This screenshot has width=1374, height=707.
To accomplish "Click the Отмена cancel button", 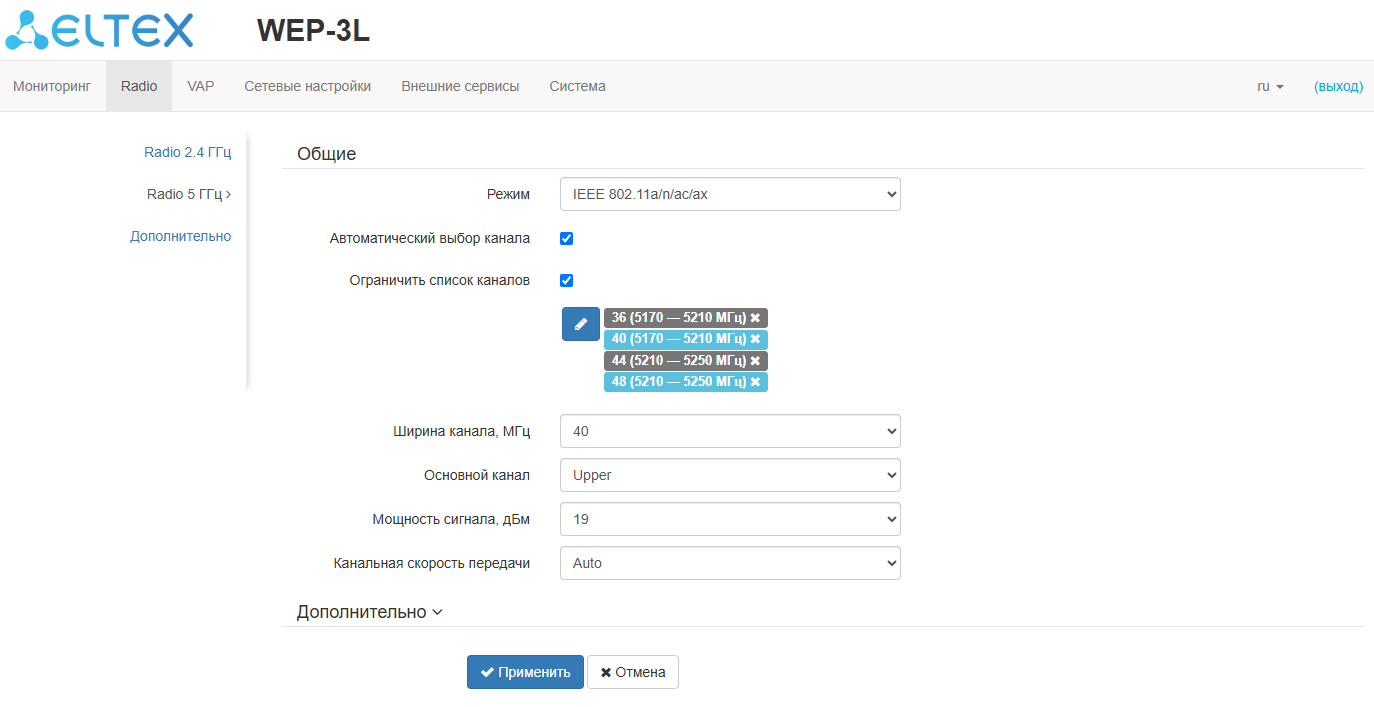I will click(x=632, y=672).
